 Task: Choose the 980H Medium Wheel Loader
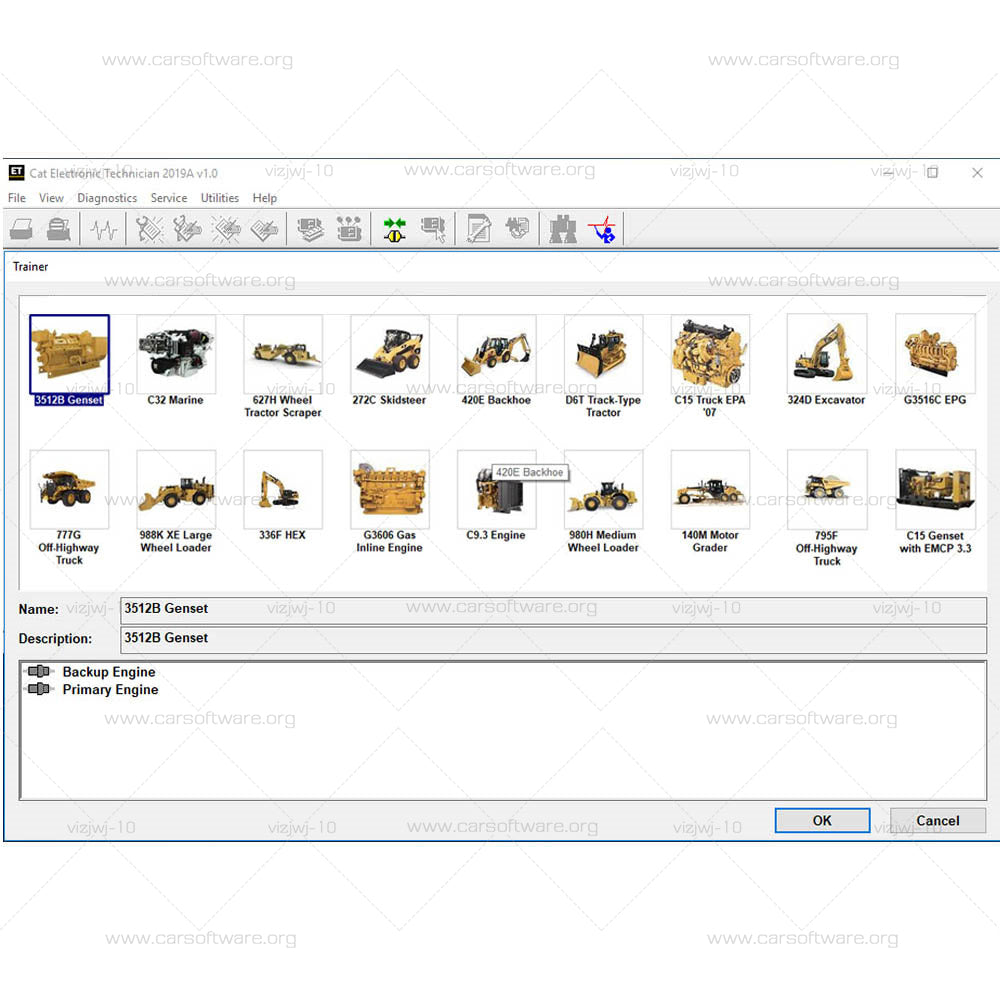603,489
